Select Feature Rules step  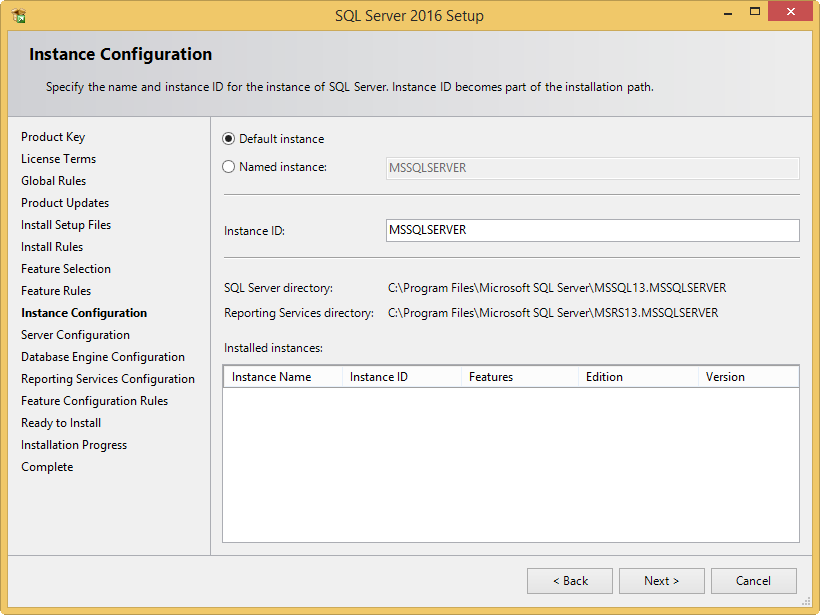(56, 291)
